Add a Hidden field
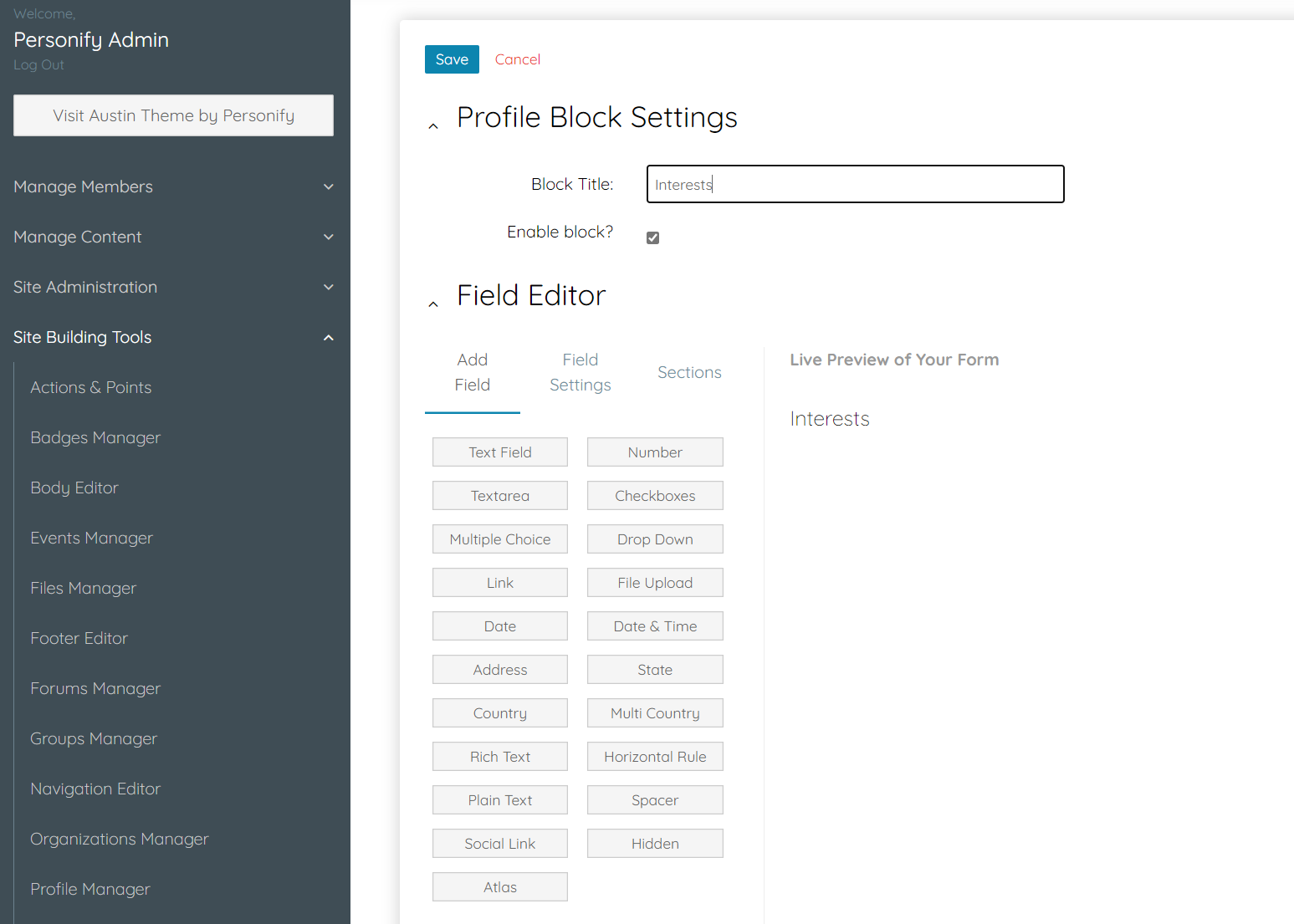The image size is (1294, 924). tap(655, 844)
